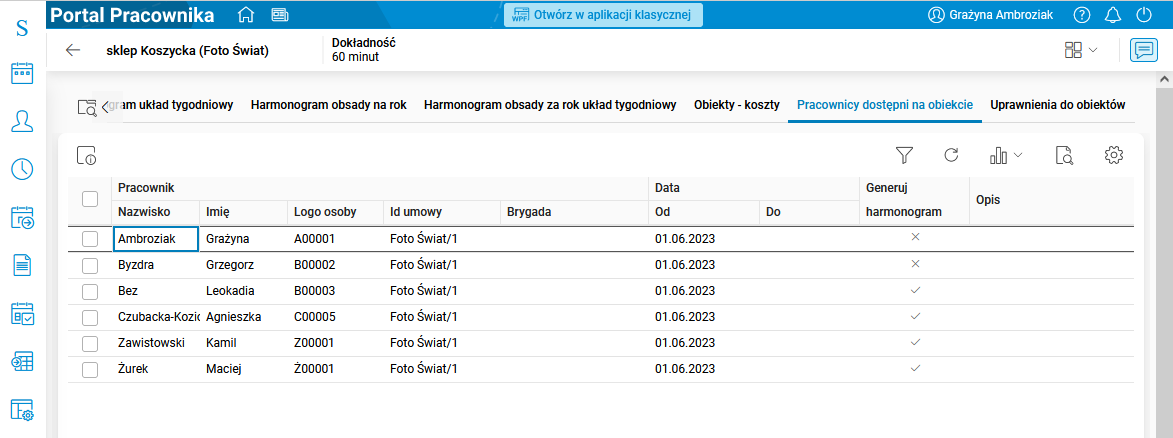This screenshot has height=438, width=1173.
Task: Click the Id umowy column header
Action: (441, 212)
